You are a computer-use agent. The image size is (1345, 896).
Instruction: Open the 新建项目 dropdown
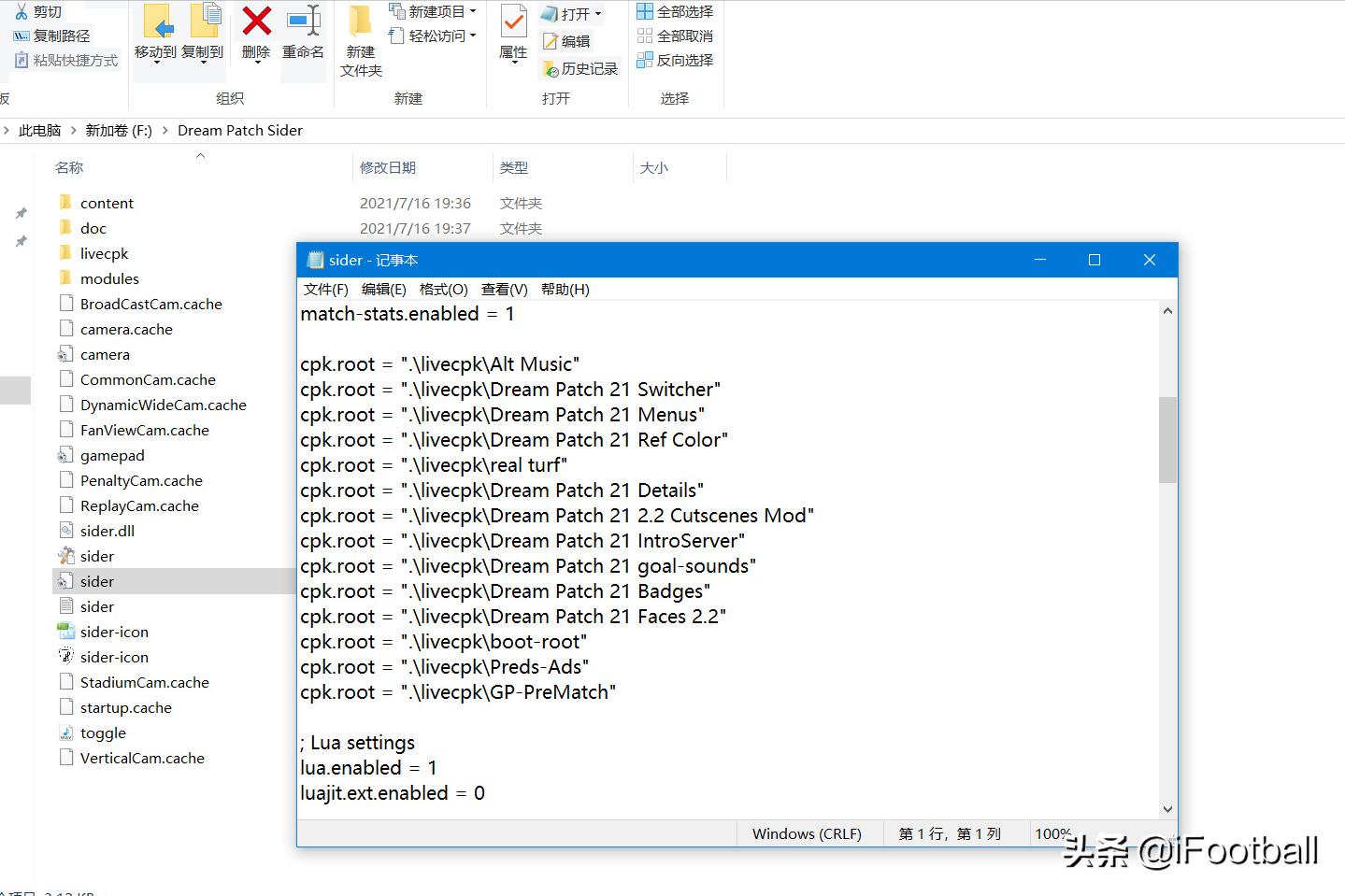click(432, 12)
